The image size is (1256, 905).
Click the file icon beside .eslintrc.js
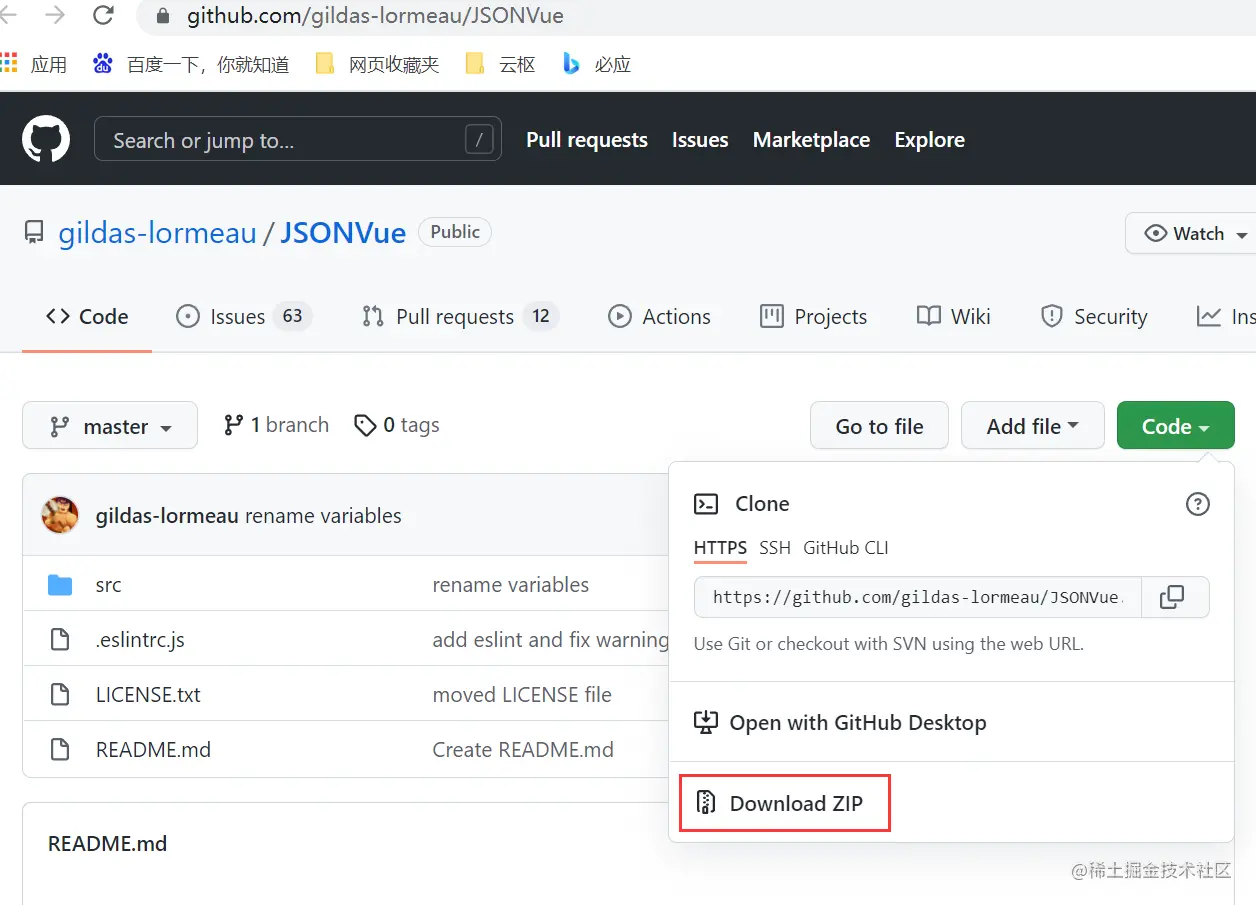pos(60,640)
